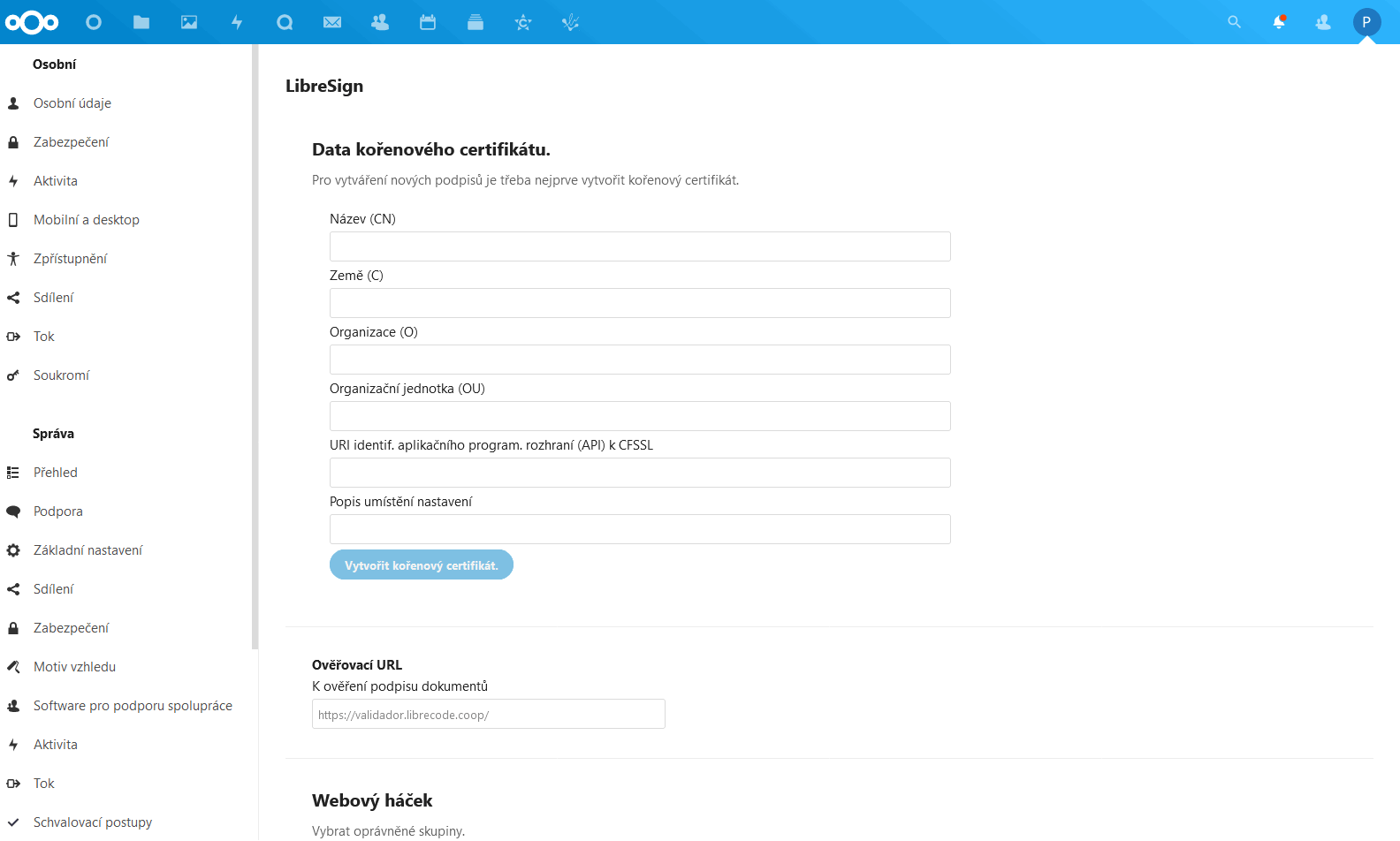Click the Přehled list icon
Viewport: 1400px width, 841px height.
(x=13, y=473)
